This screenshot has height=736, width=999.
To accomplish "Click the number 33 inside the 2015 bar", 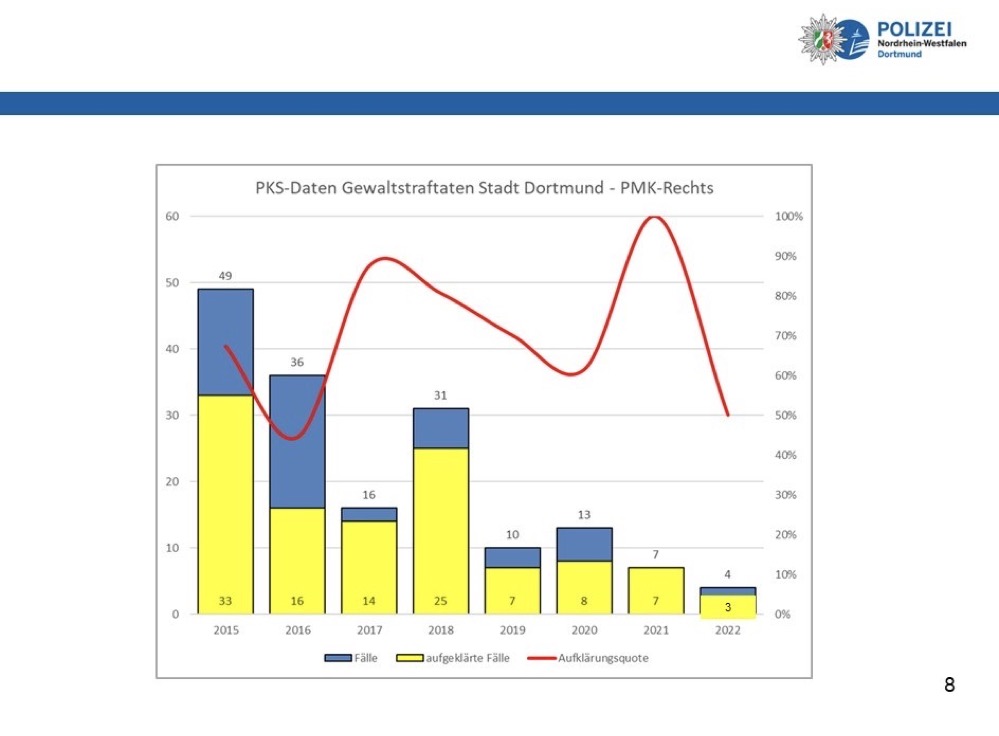I will 226,601.
